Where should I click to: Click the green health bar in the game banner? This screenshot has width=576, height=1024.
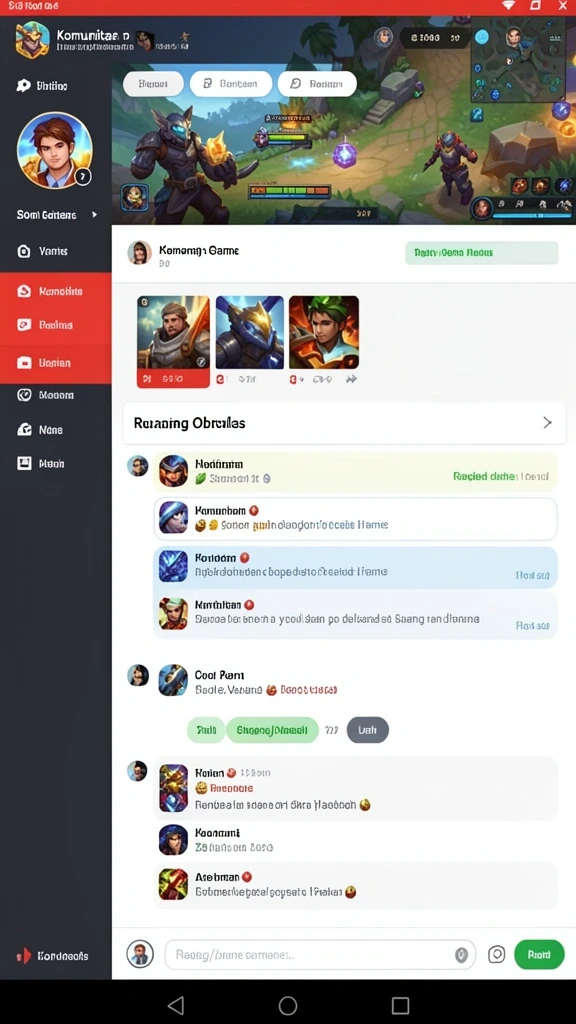[x=290, y=192]
